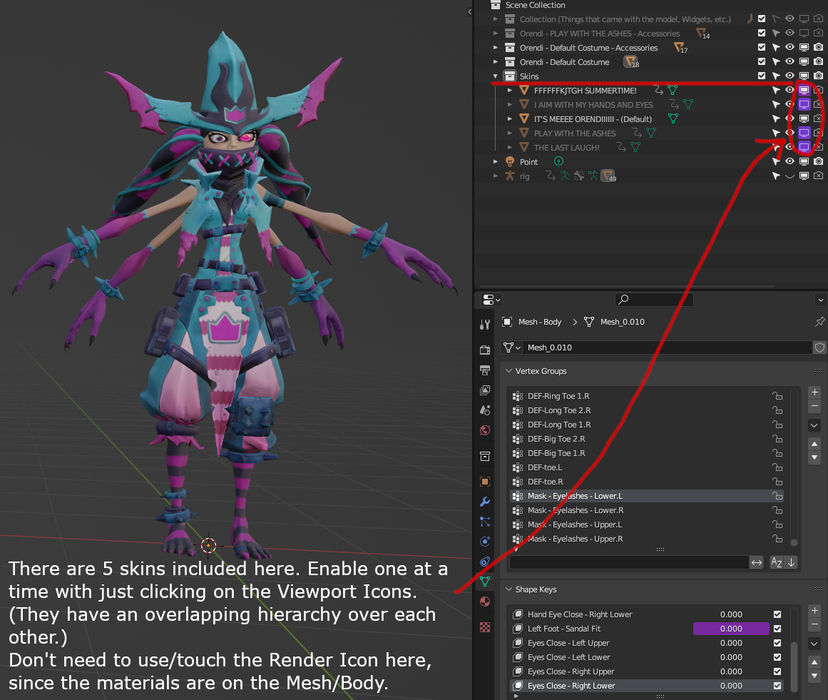Open the properties editor options menu

click(x=820, y=300)
